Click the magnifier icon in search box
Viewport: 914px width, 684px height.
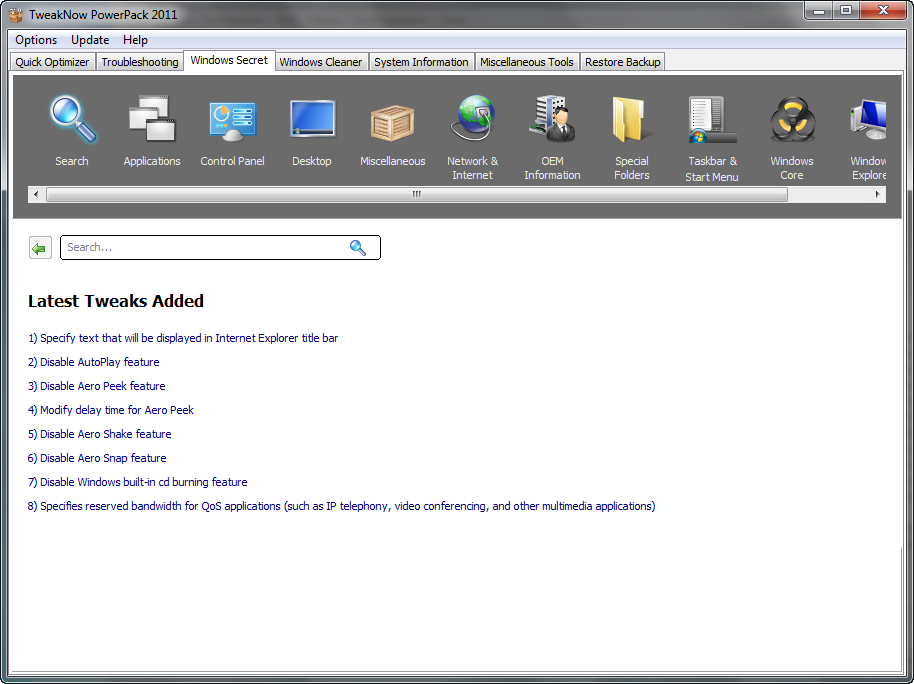[x=357, y=248]
